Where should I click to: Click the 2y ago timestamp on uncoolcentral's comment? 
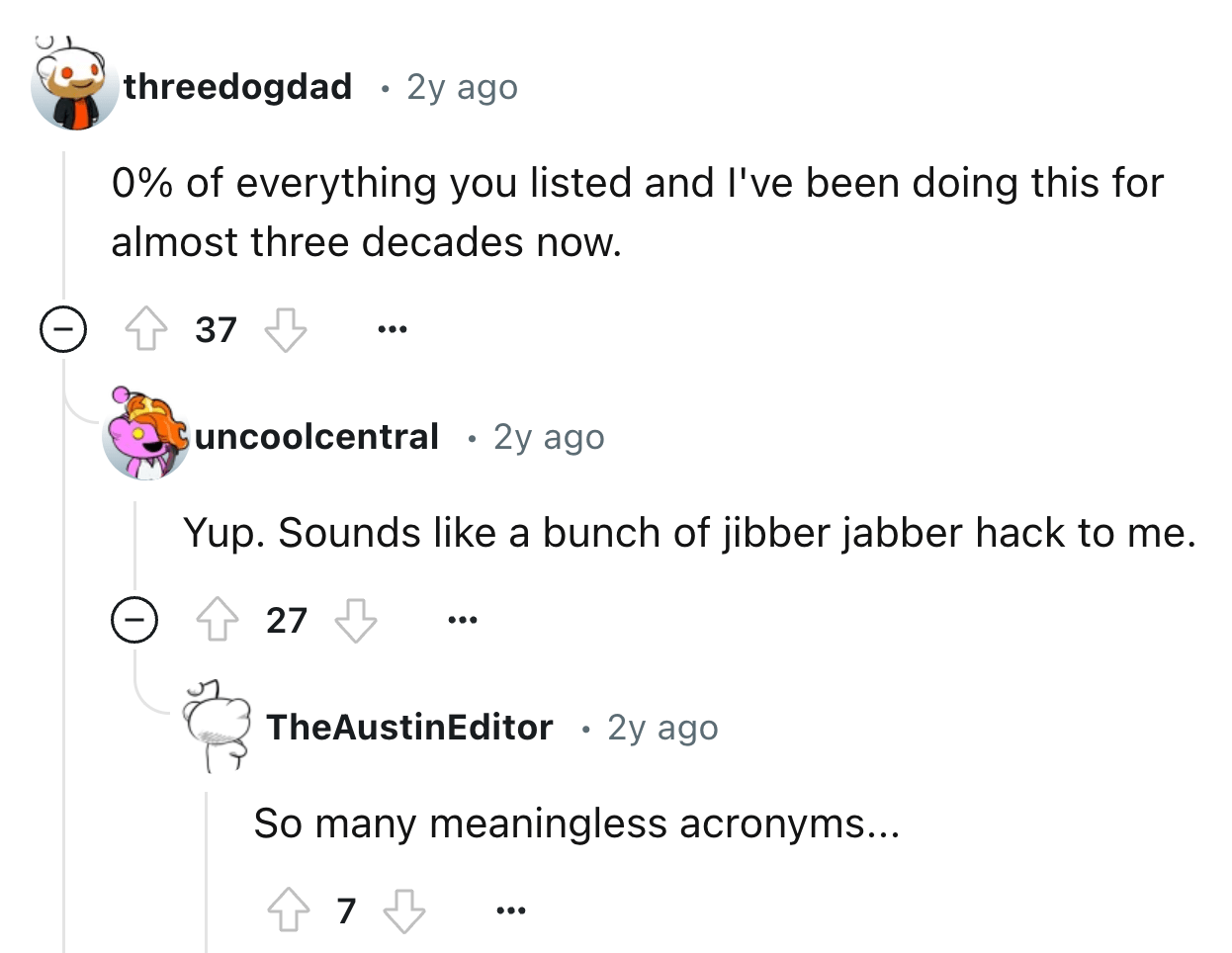point(547,438)
